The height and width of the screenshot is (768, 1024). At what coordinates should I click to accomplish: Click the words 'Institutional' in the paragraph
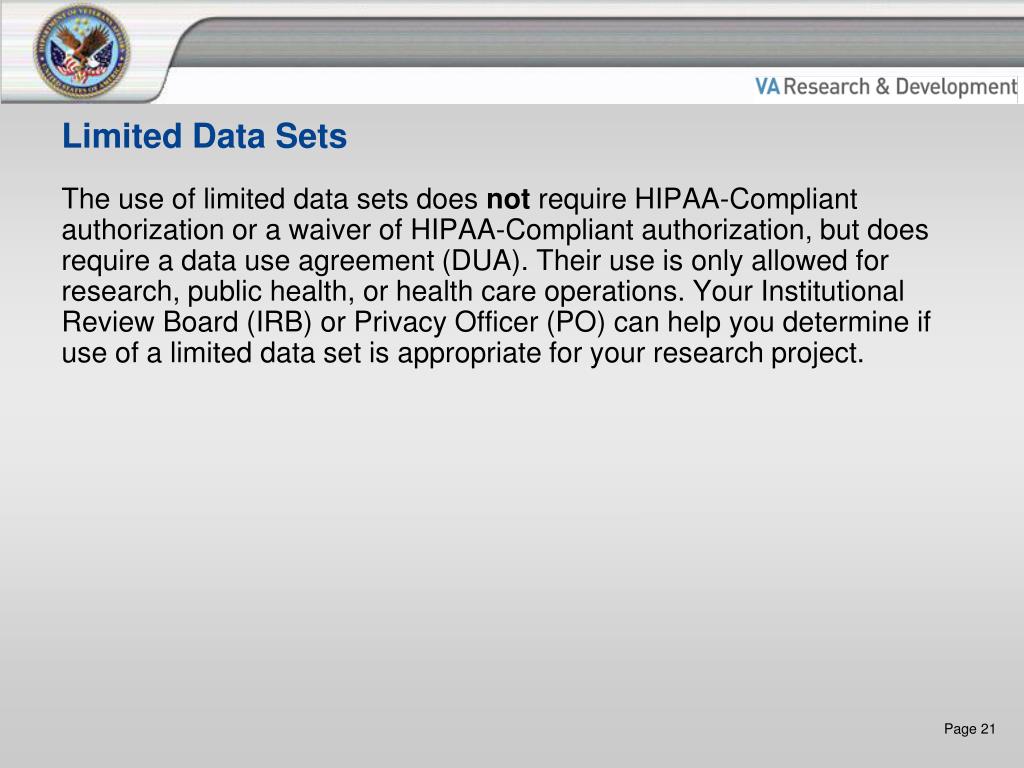tap(833, 291)
